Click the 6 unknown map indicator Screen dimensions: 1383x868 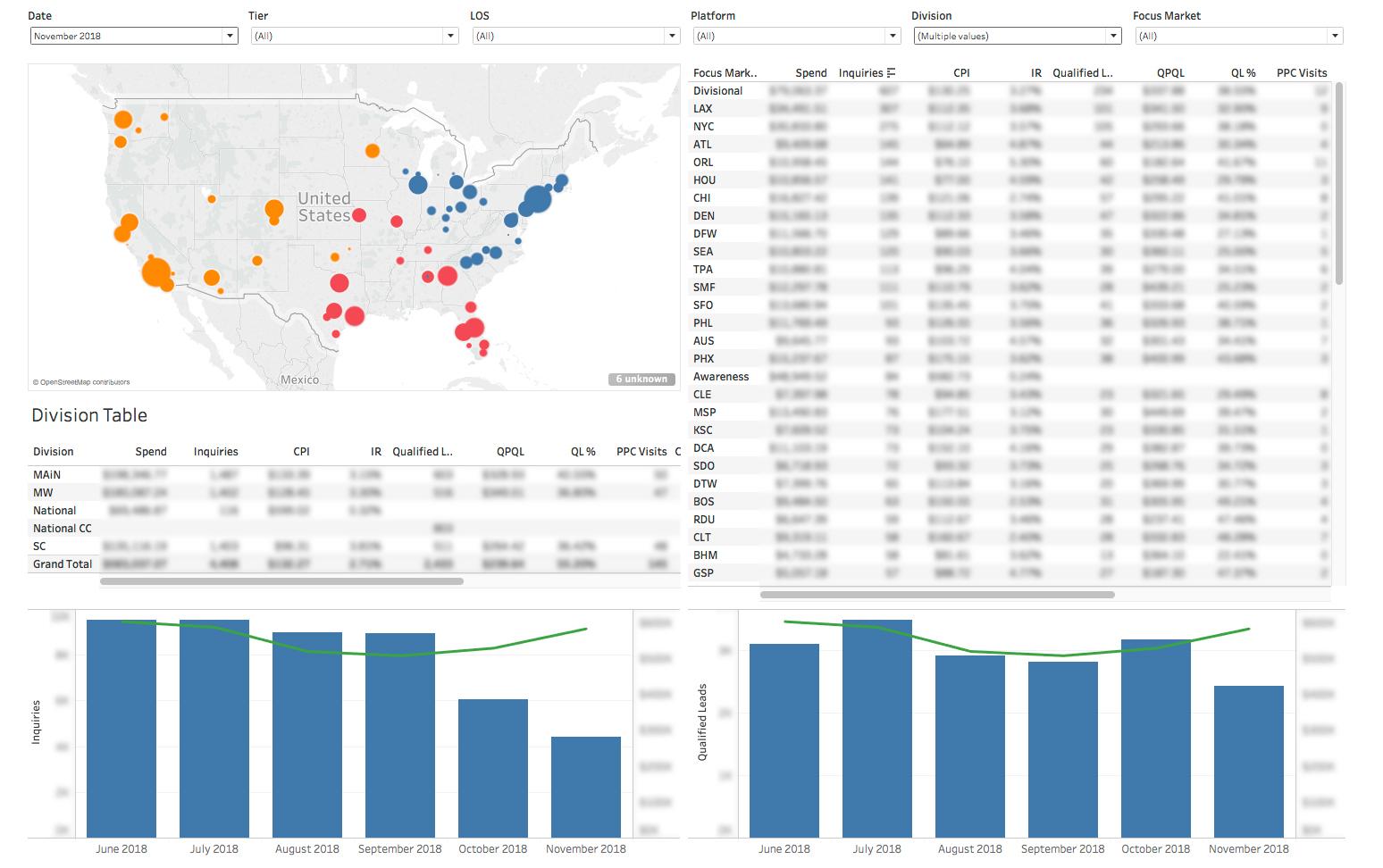coord(641,379)
